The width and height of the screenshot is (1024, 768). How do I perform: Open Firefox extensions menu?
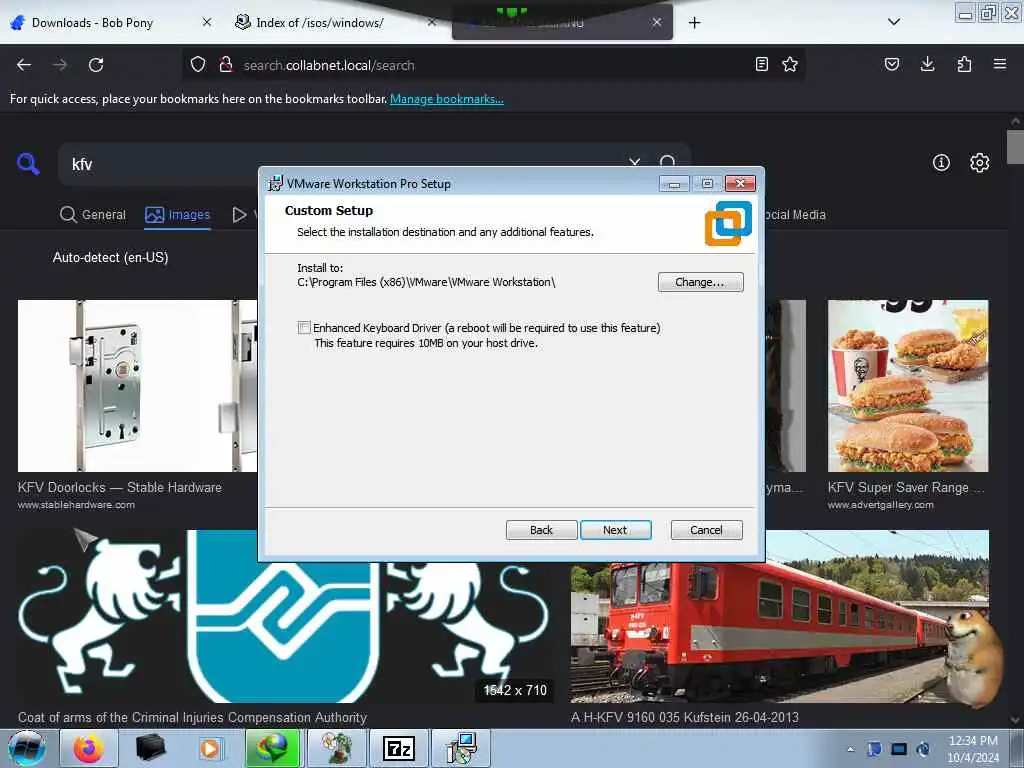point(964,64)
